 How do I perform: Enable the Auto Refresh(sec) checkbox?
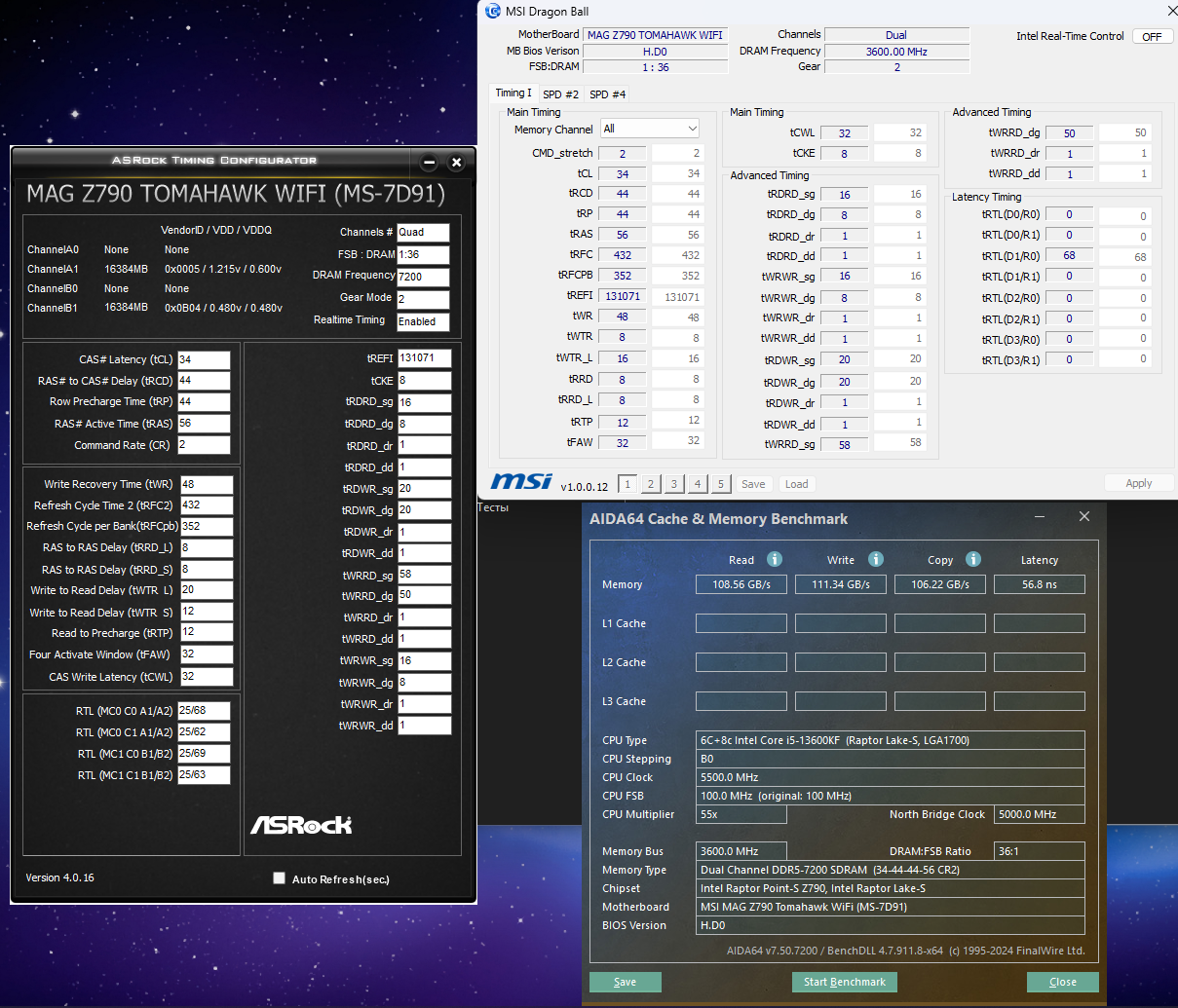(280, 878)
